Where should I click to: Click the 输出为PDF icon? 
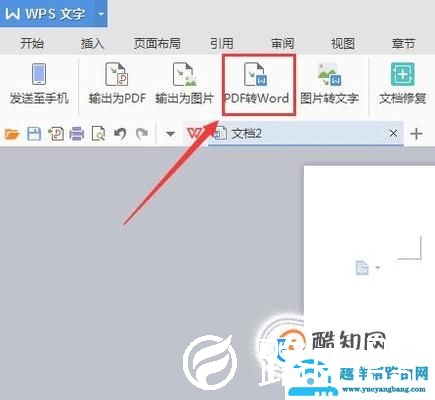[x=116, y=74]
